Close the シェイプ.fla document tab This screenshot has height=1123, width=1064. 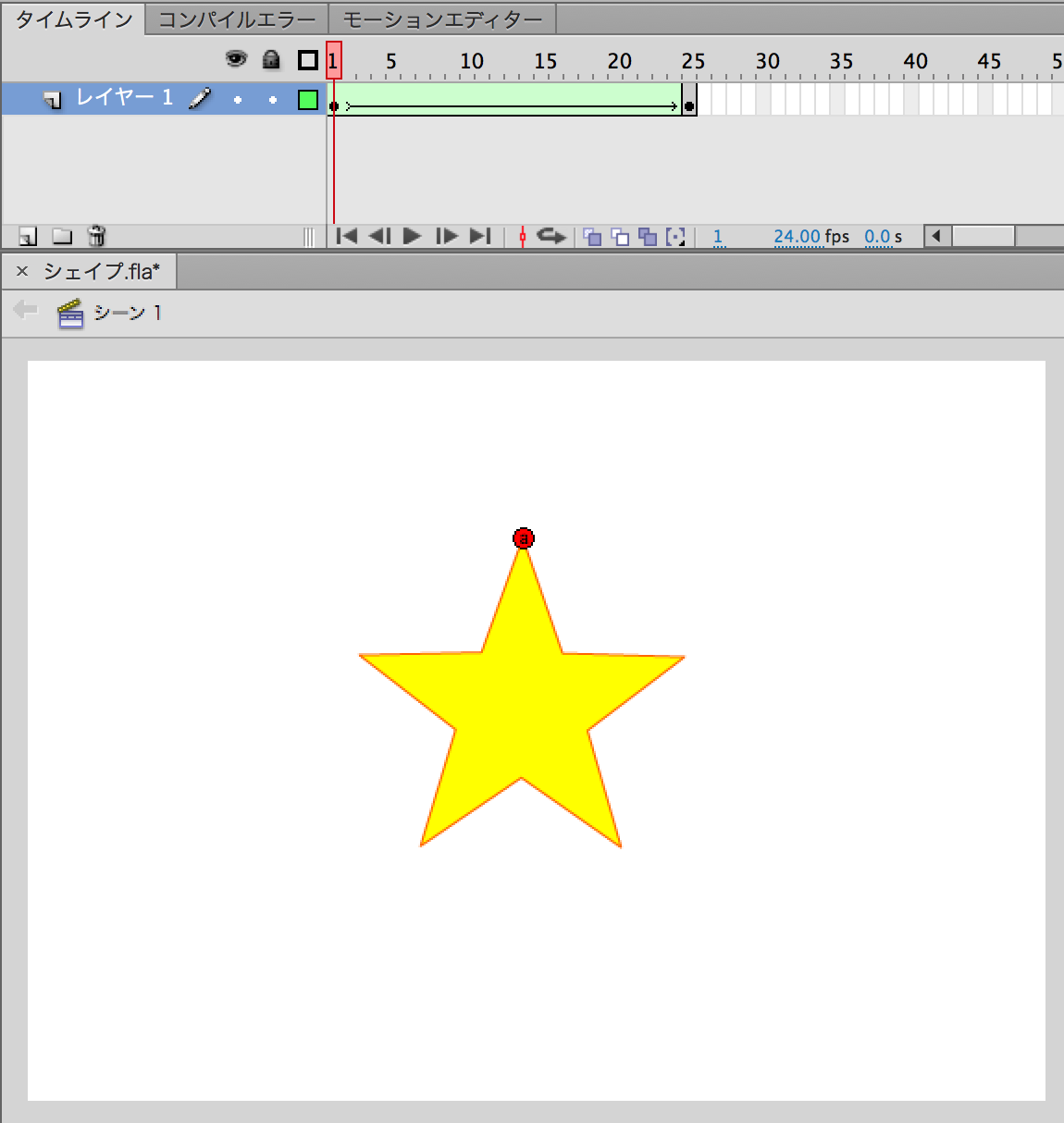click(x=22, y=271)
